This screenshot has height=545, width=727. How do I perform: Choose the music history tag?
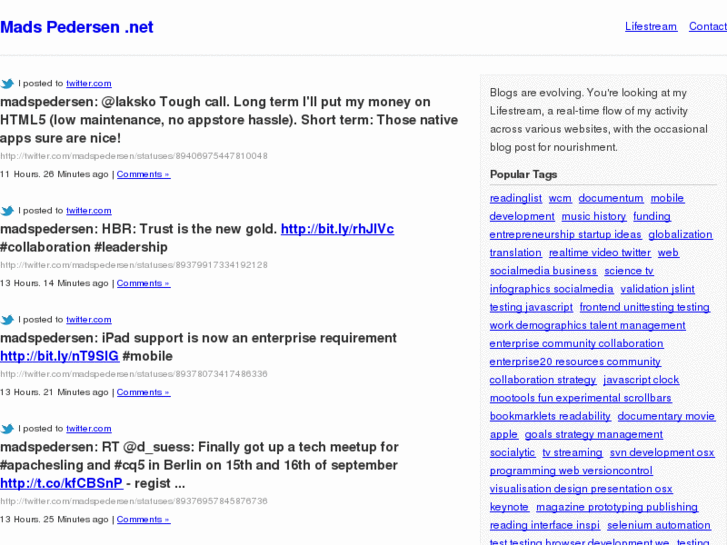pyautogui.click(x=593, y=217)
